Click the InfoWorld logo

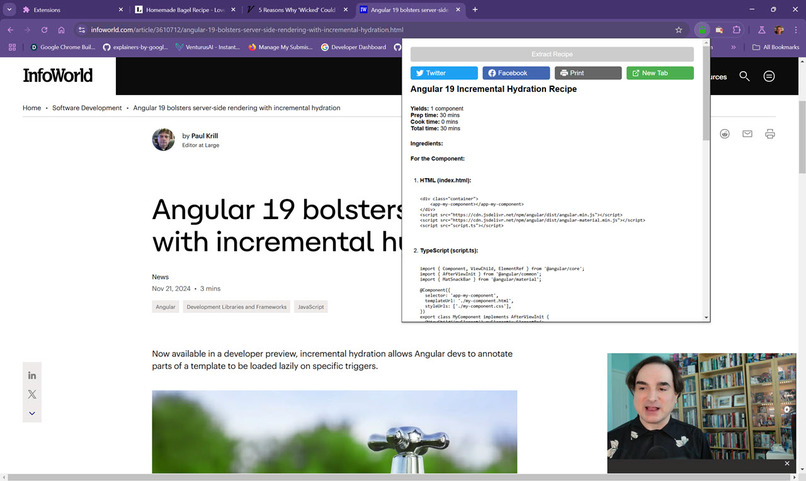58,76
